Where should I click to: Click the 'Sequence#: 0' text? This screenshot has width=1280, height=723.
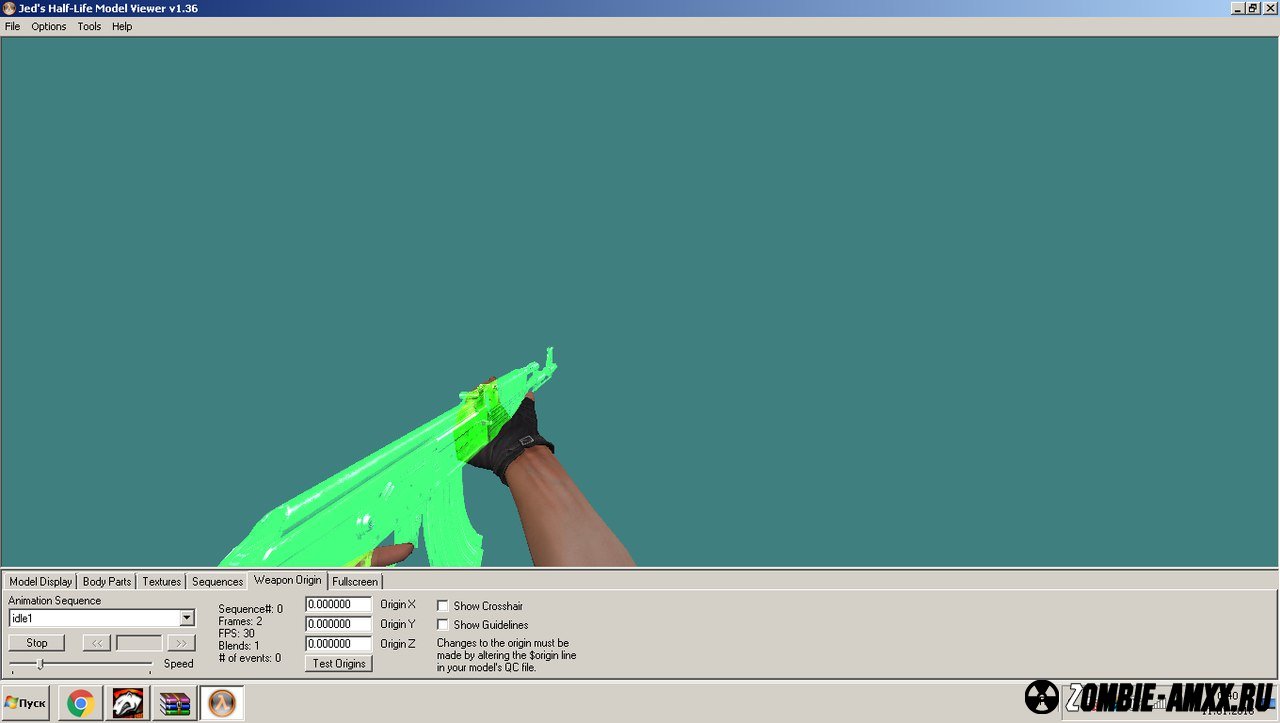click(x=251, y=609)
